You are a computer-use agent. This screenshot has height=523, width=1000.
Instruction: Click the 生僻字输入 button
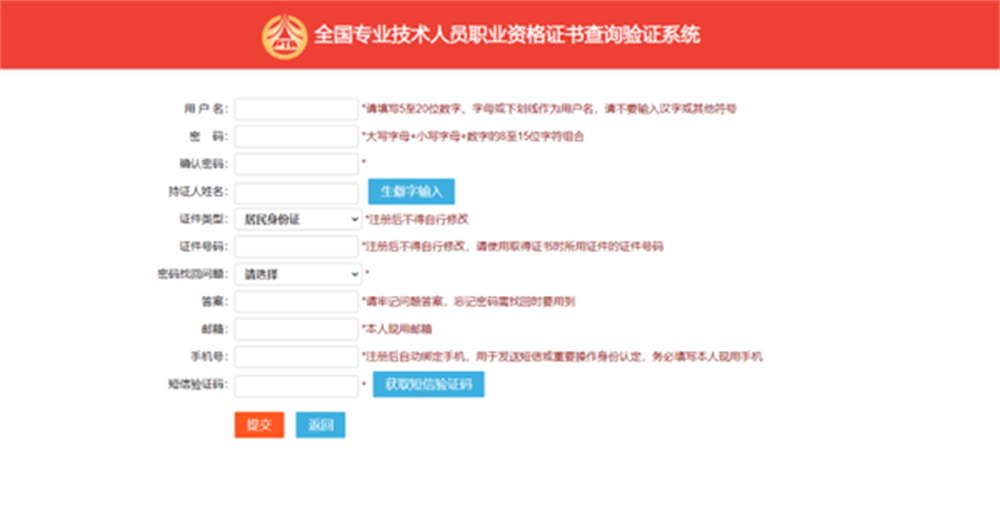click(x=411, y=191)
